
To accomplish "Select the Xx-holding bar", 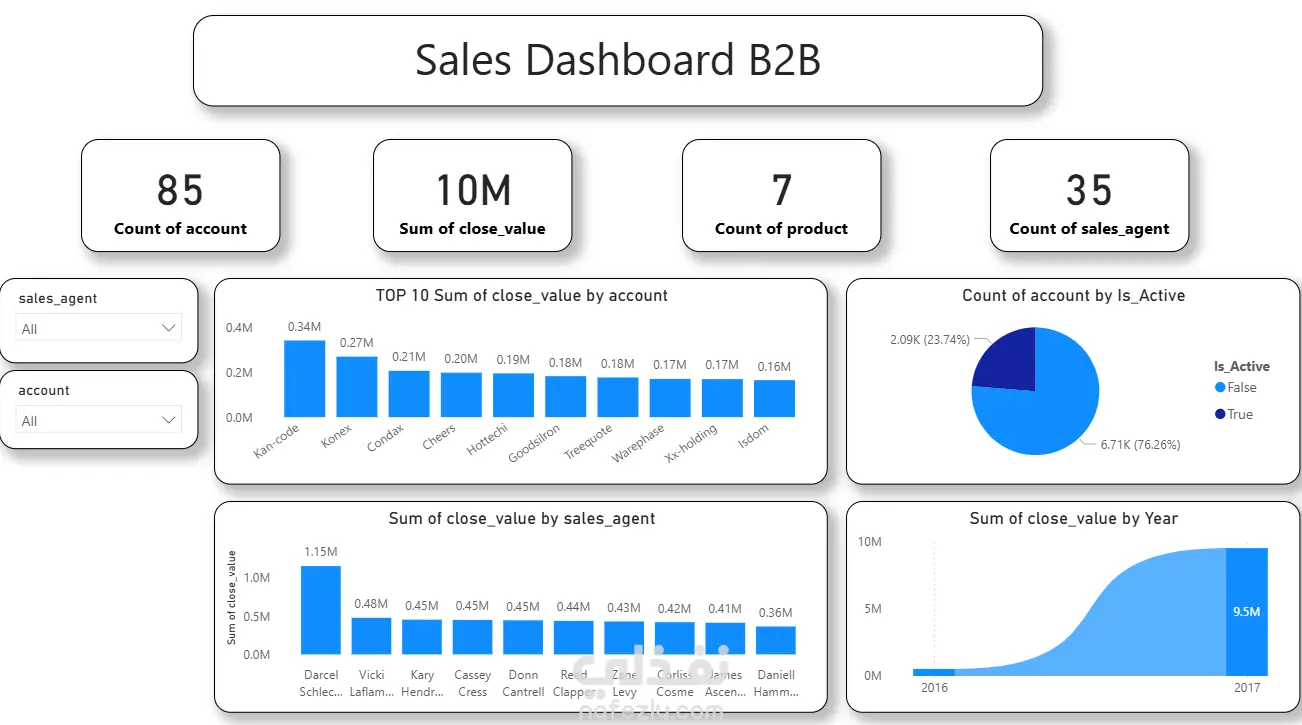I will pos(722,398).
